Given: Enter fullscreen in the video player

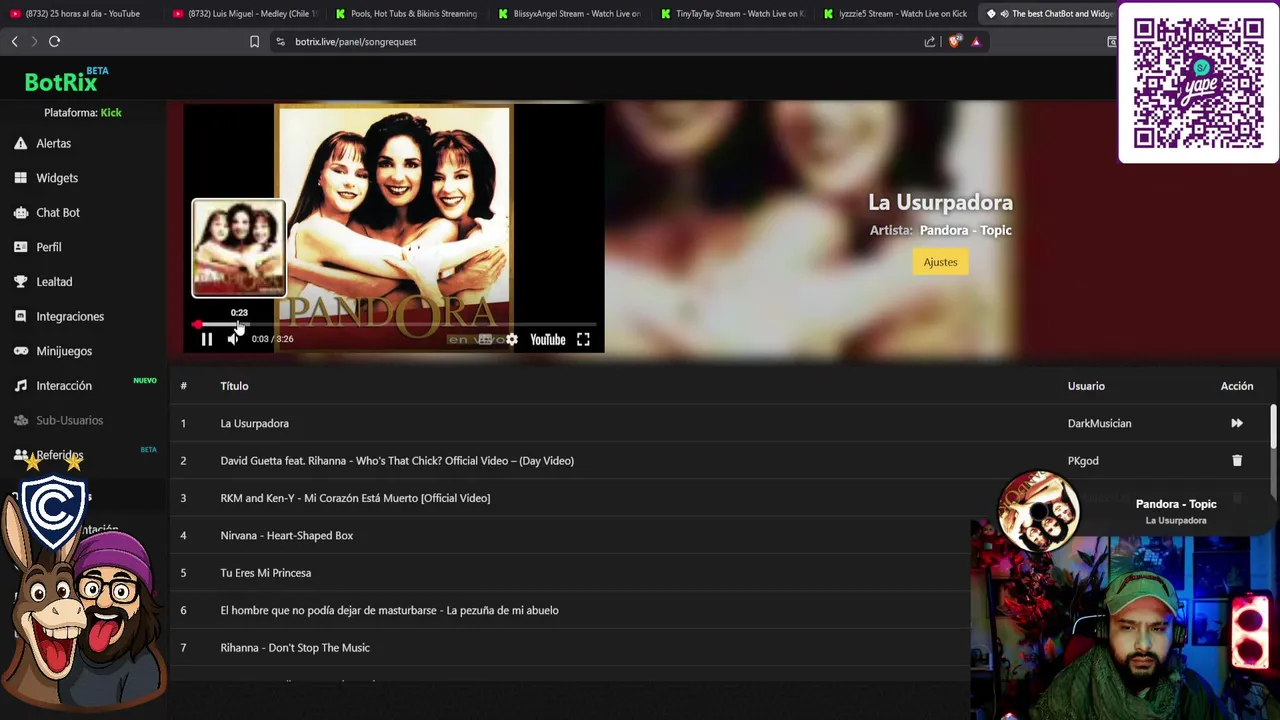Looking at the screenshot, I should (583, 339).
